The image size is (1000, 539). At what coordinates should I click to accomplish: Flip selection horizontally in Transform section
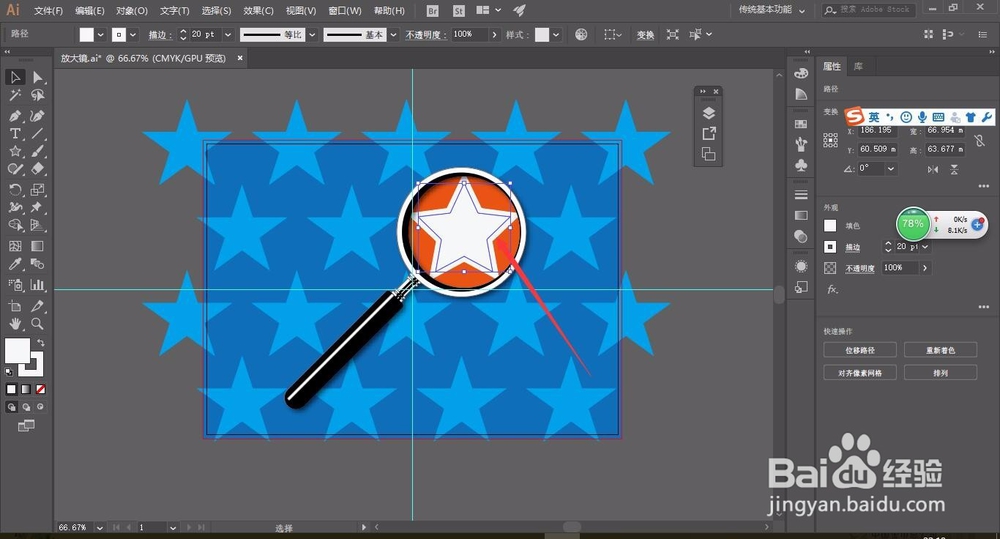(x=933, y=169)
